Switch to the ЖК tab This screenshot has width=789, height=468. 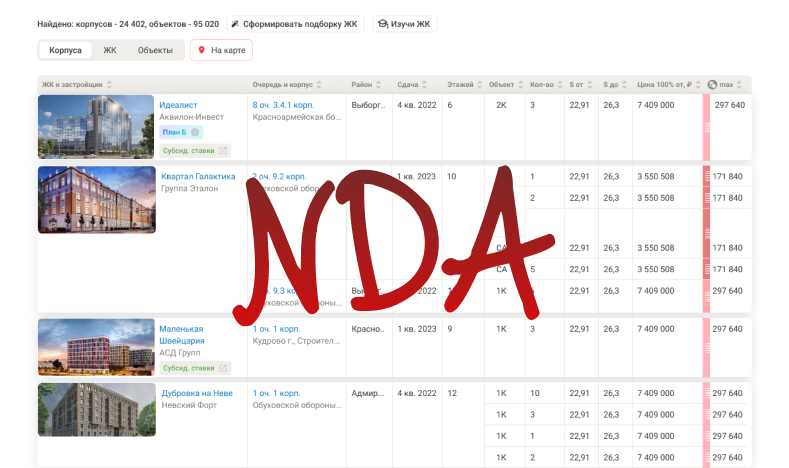click(x=110, y=50)
